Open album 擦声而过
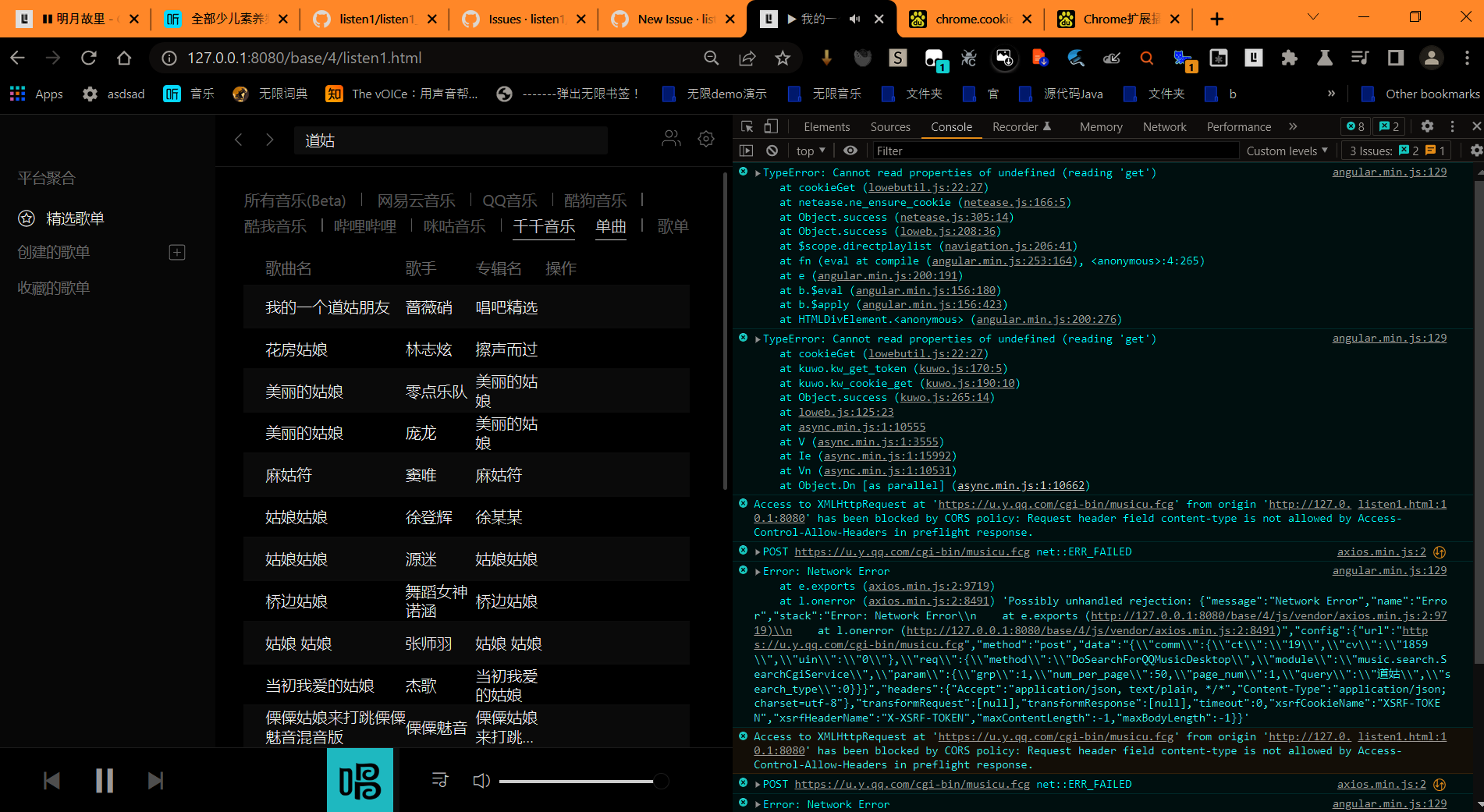The image size is (1484, 812). (506, 350)
